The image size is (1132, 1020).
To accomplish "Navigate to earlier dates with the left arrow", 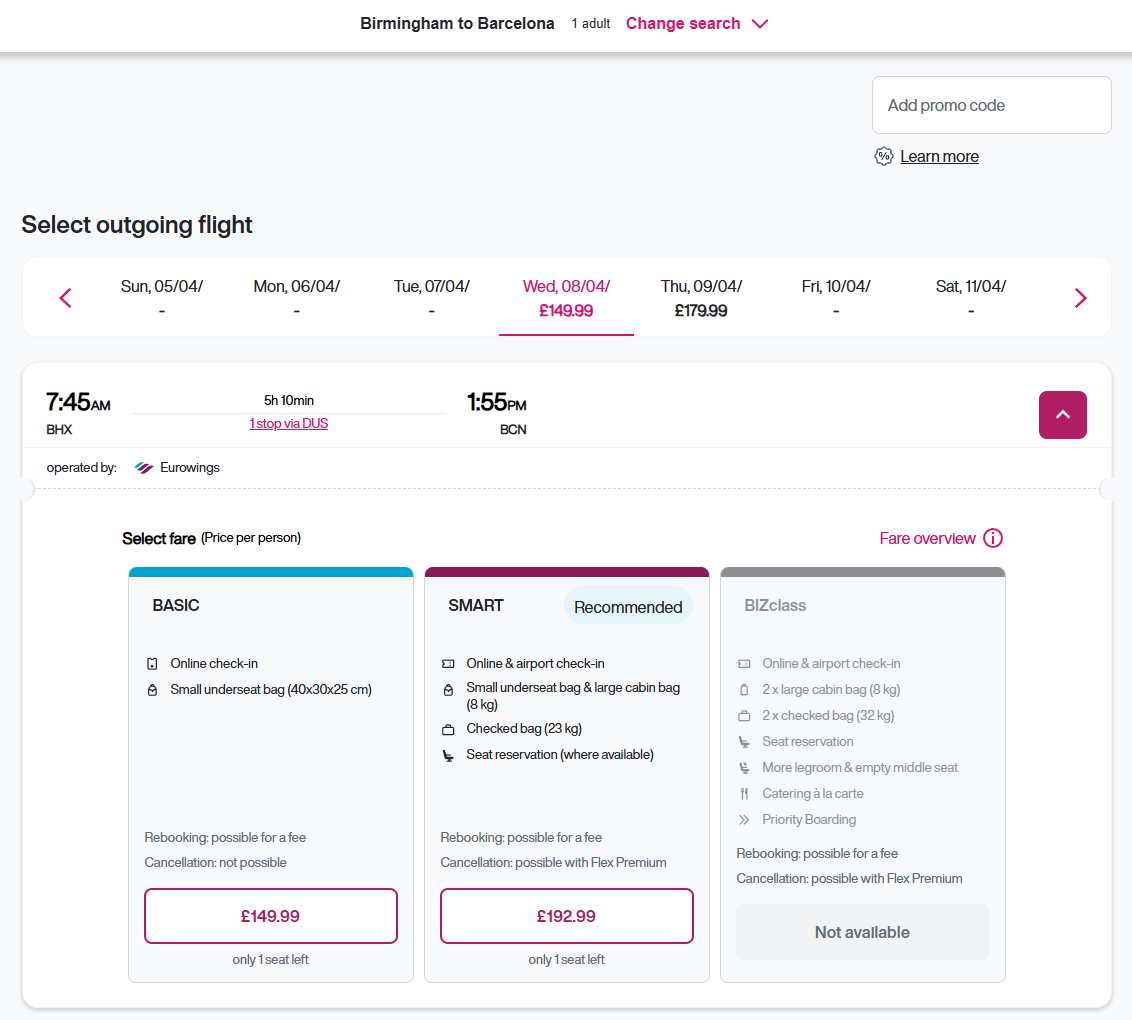I will (65, 297).
